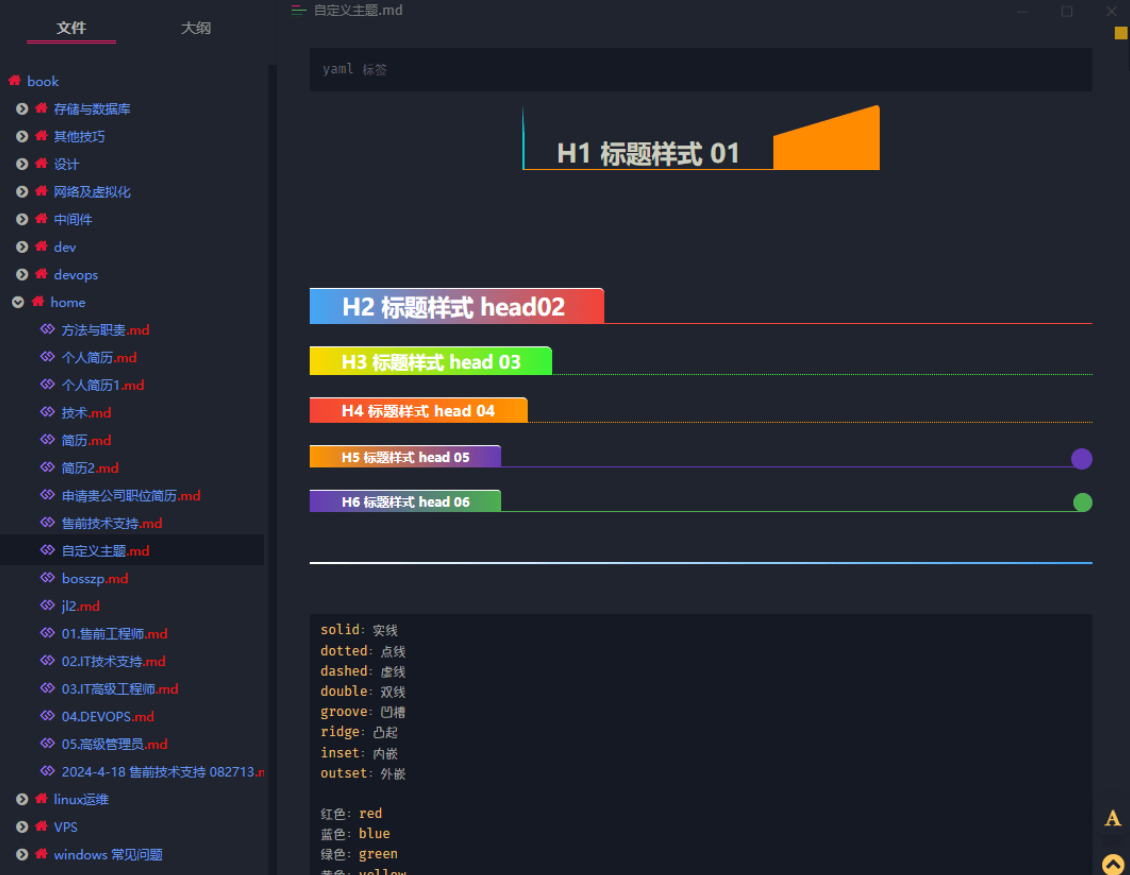This screenshot has width=1130, height=875.
Task: Click the home folder icon
Action: (x=37, y=301)
